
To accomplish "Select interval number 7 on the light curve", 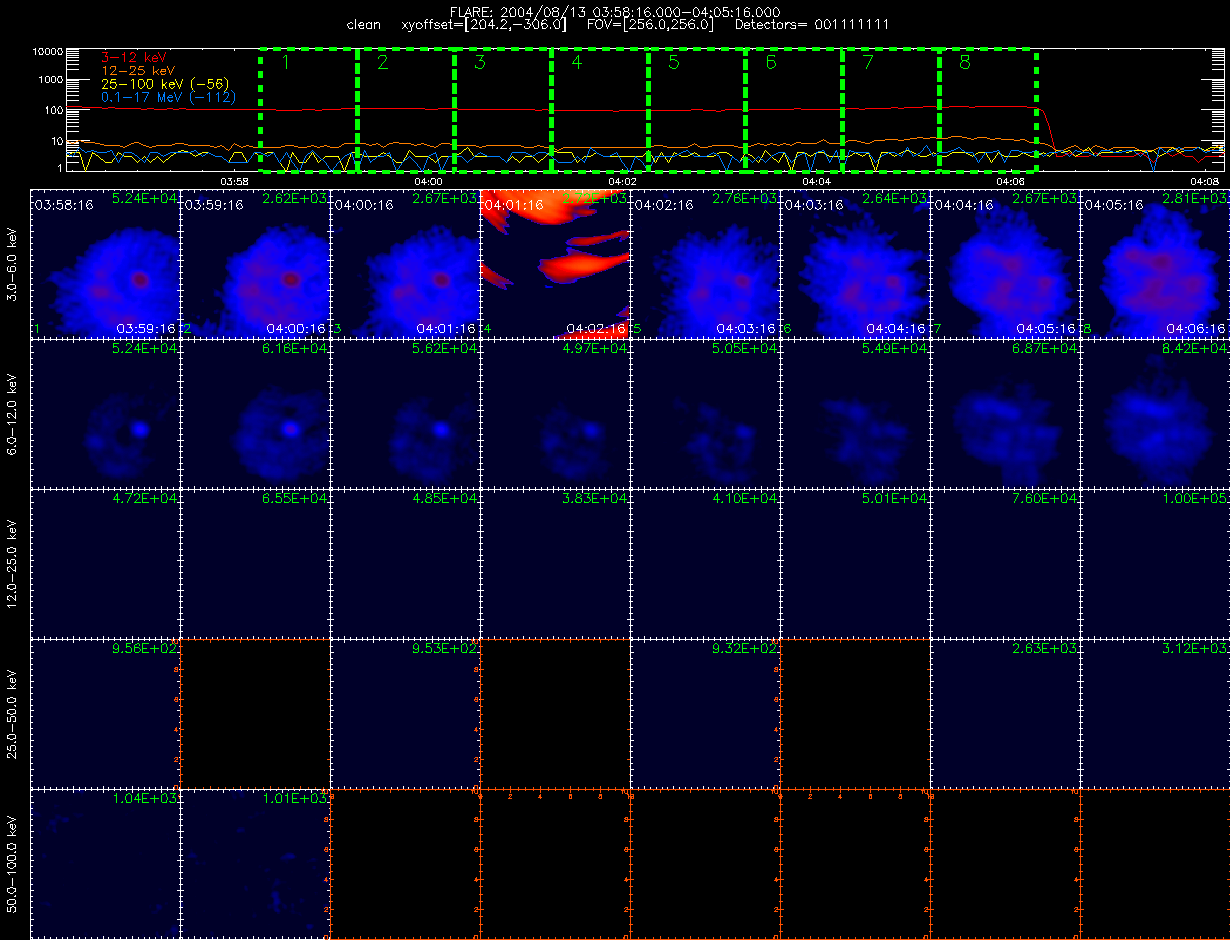I will [x=867, y=63].
